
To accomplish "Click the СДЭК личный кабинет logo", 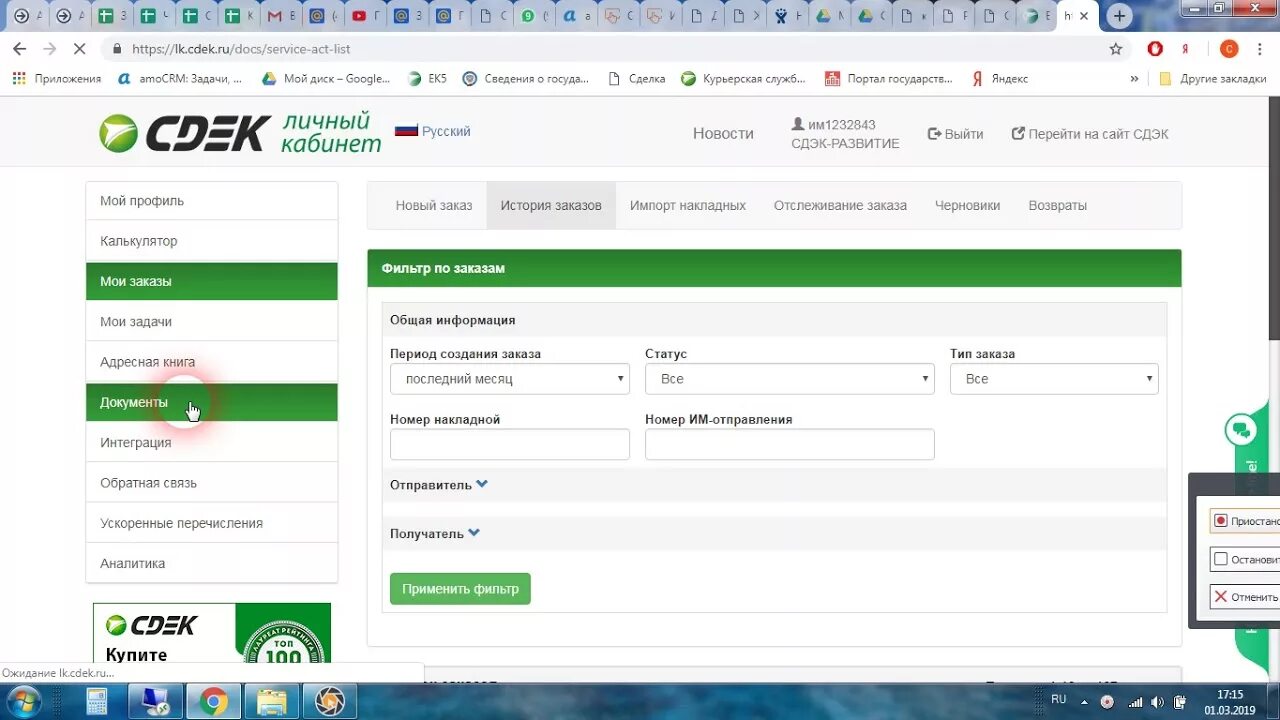I will (x=240, y=132).
